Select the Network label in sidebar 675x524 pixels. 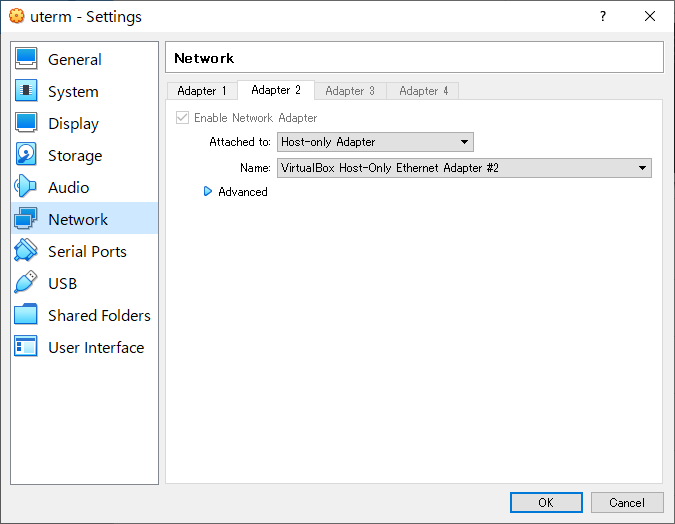click(x=78, y=220)
